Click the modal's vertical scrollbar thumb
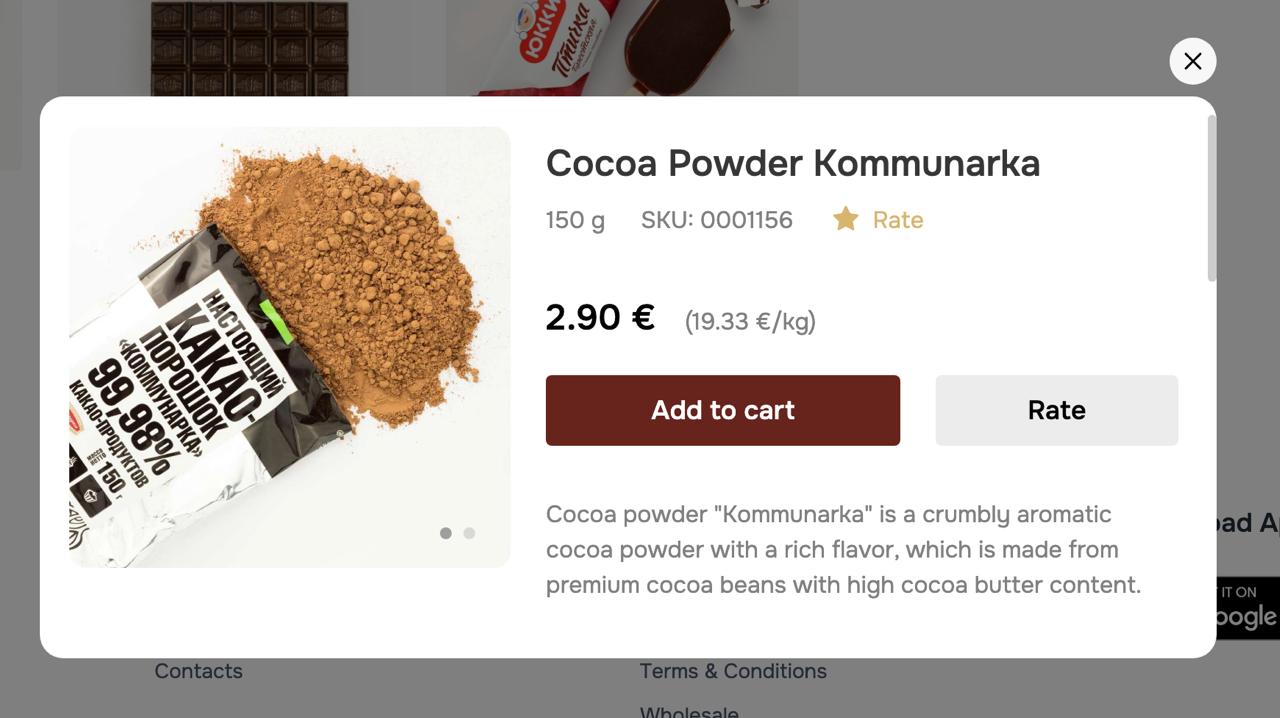Image resolution: width=1280 pixels, height=718 pixels. [x=1211, y=198]
